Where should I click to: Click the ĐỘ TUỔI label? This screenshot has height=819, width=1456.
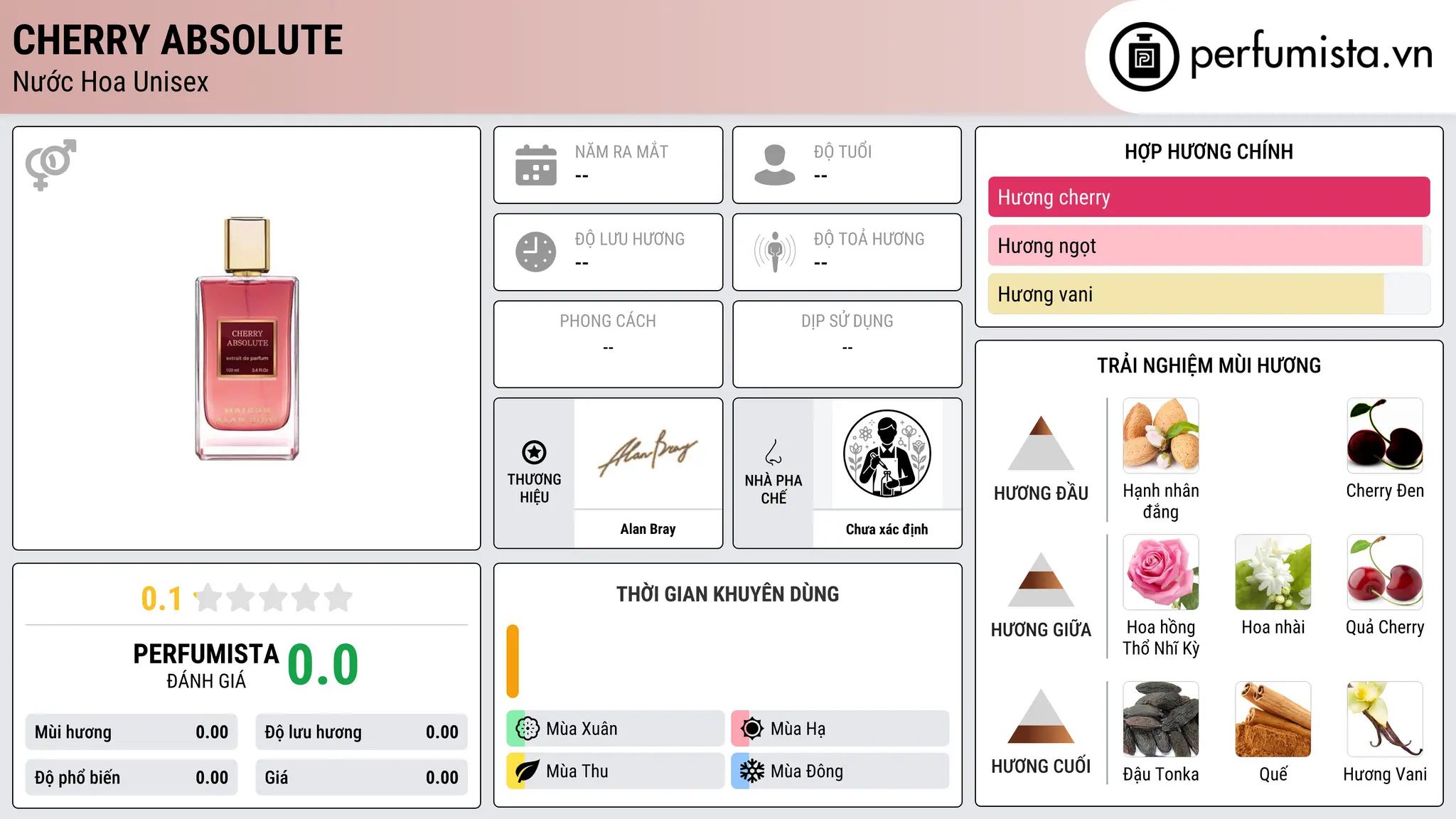tap(842, 151)
